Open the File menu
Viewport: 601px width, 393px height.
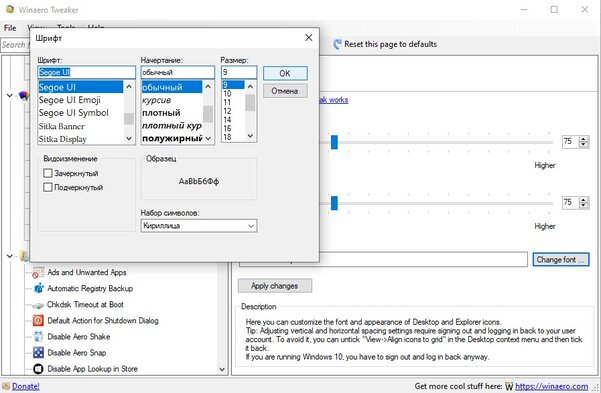[10, 28]
